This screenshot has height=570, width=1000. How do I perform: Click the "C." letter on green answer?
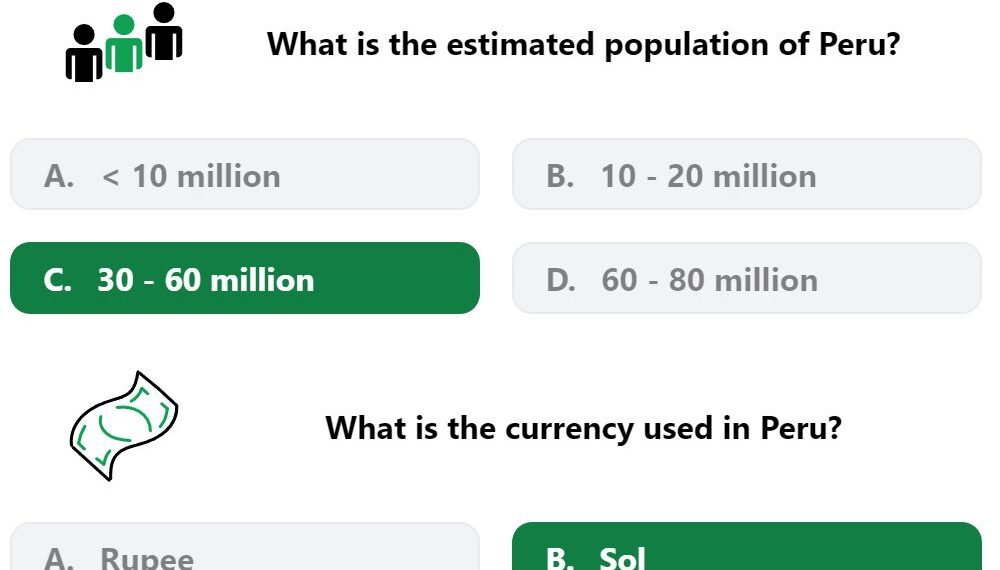tap(57, 280)
